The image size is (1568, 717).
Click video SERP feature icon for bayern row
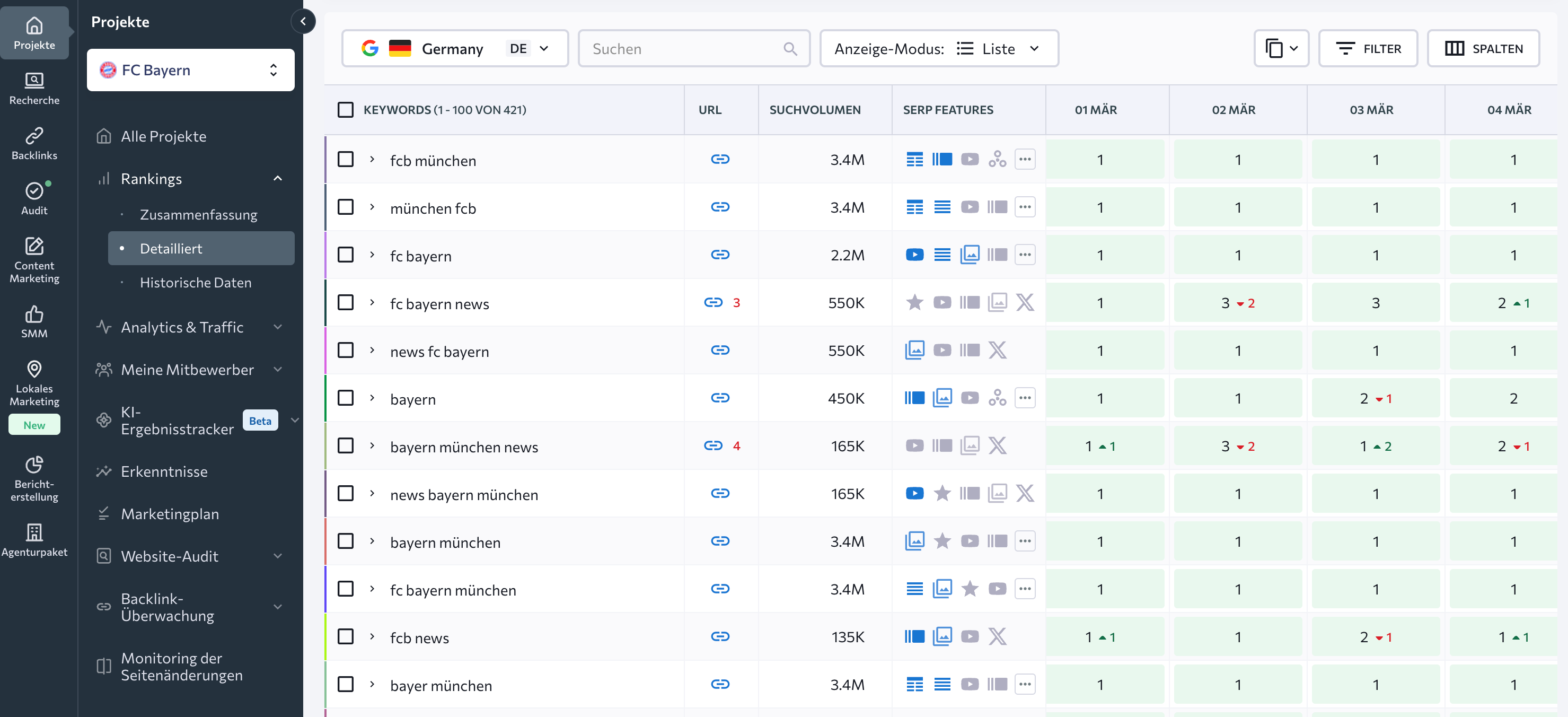click(969, 398)
